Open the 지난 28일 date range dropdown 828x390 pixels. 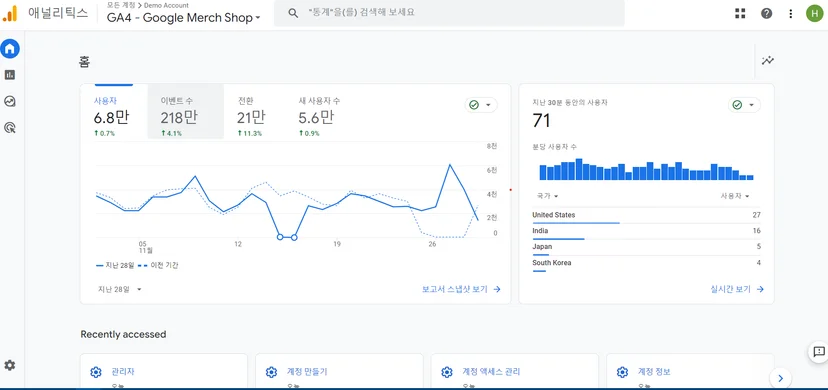(x=120, y=289)
